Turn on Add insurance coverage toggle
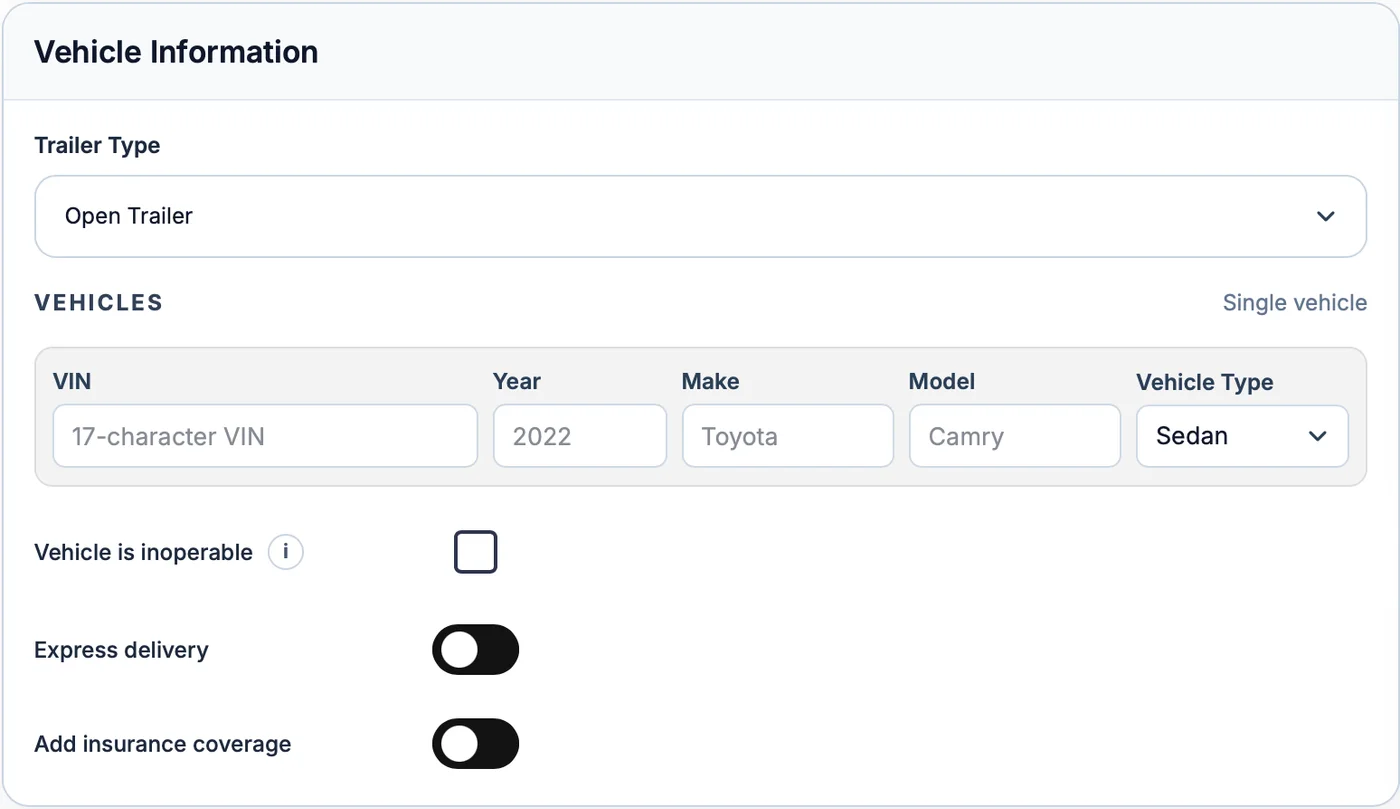This screenshot has width=1400, height=809. pos(476,744)
